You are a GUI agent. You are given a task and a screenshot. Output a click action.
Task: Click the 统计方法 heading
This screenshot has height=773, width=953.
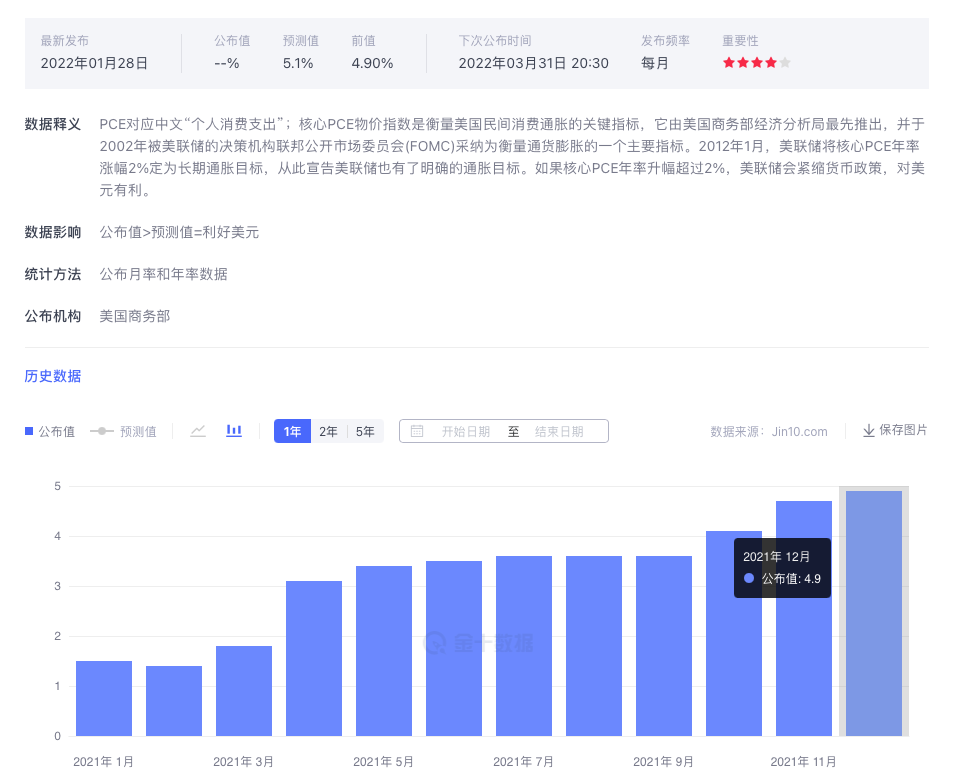click(x=53, y=274)
